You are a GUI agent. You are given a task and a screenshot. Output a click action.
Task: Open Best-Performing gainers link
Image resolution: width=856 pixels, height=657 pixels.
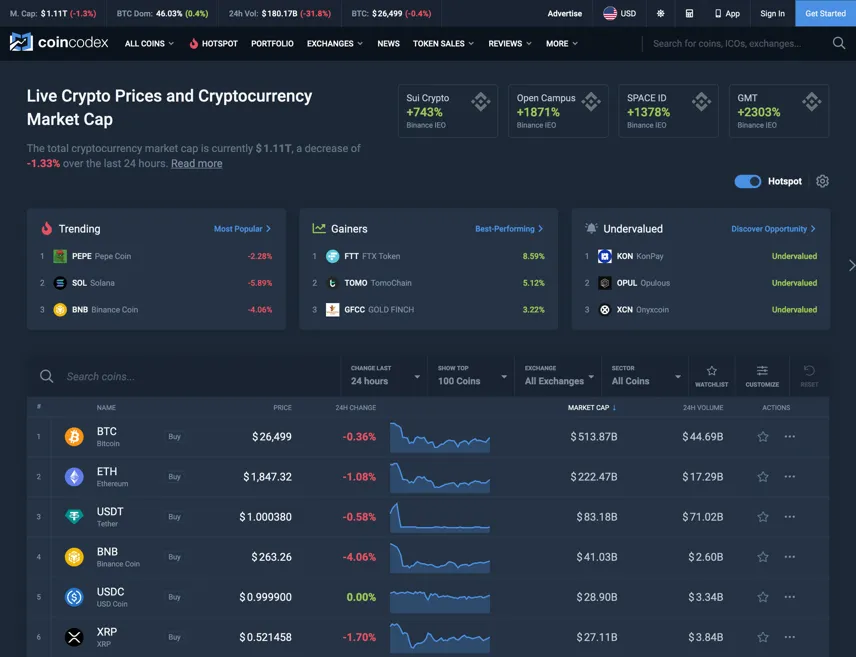509,229
